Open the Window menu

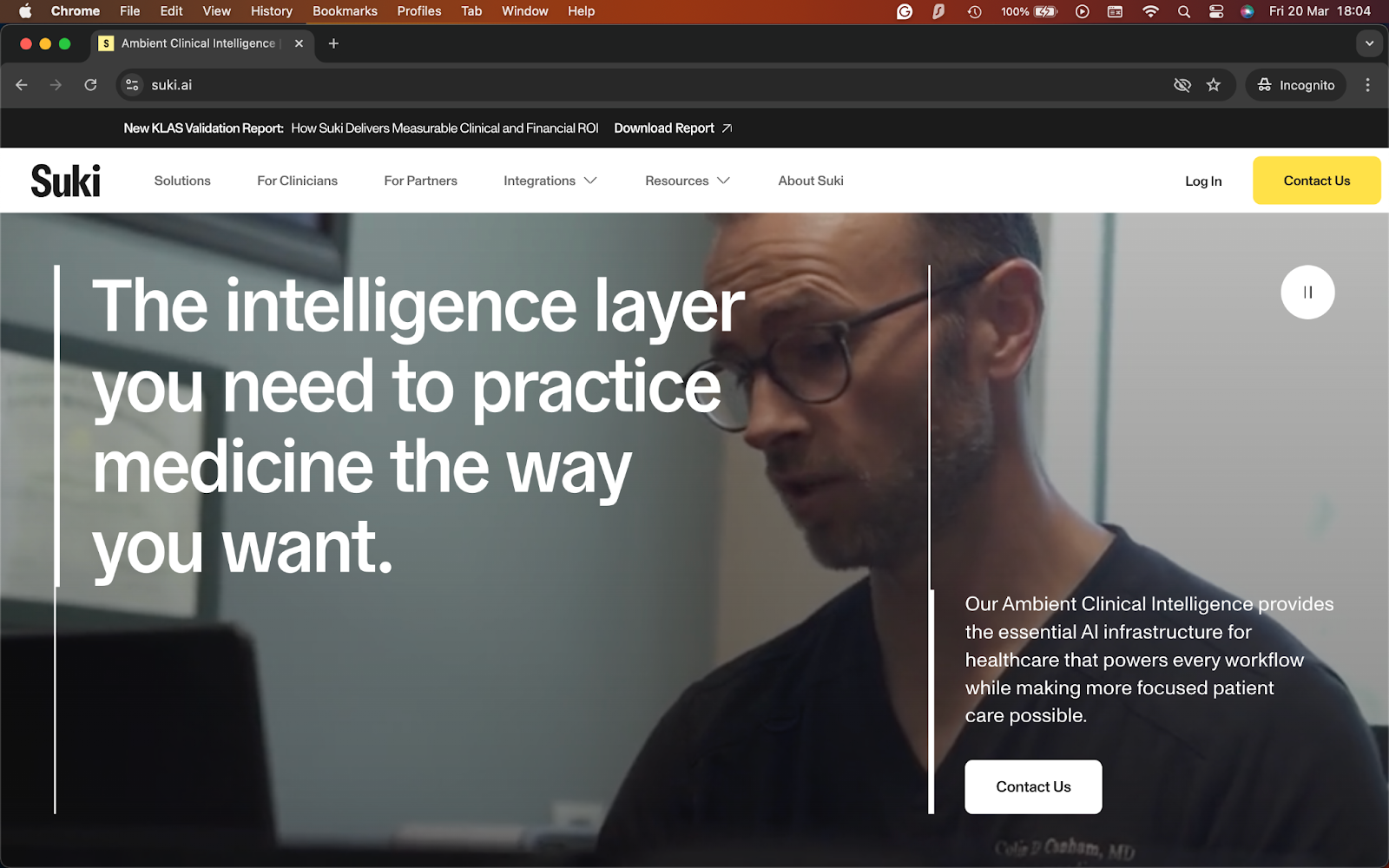(x=524, y=11)
